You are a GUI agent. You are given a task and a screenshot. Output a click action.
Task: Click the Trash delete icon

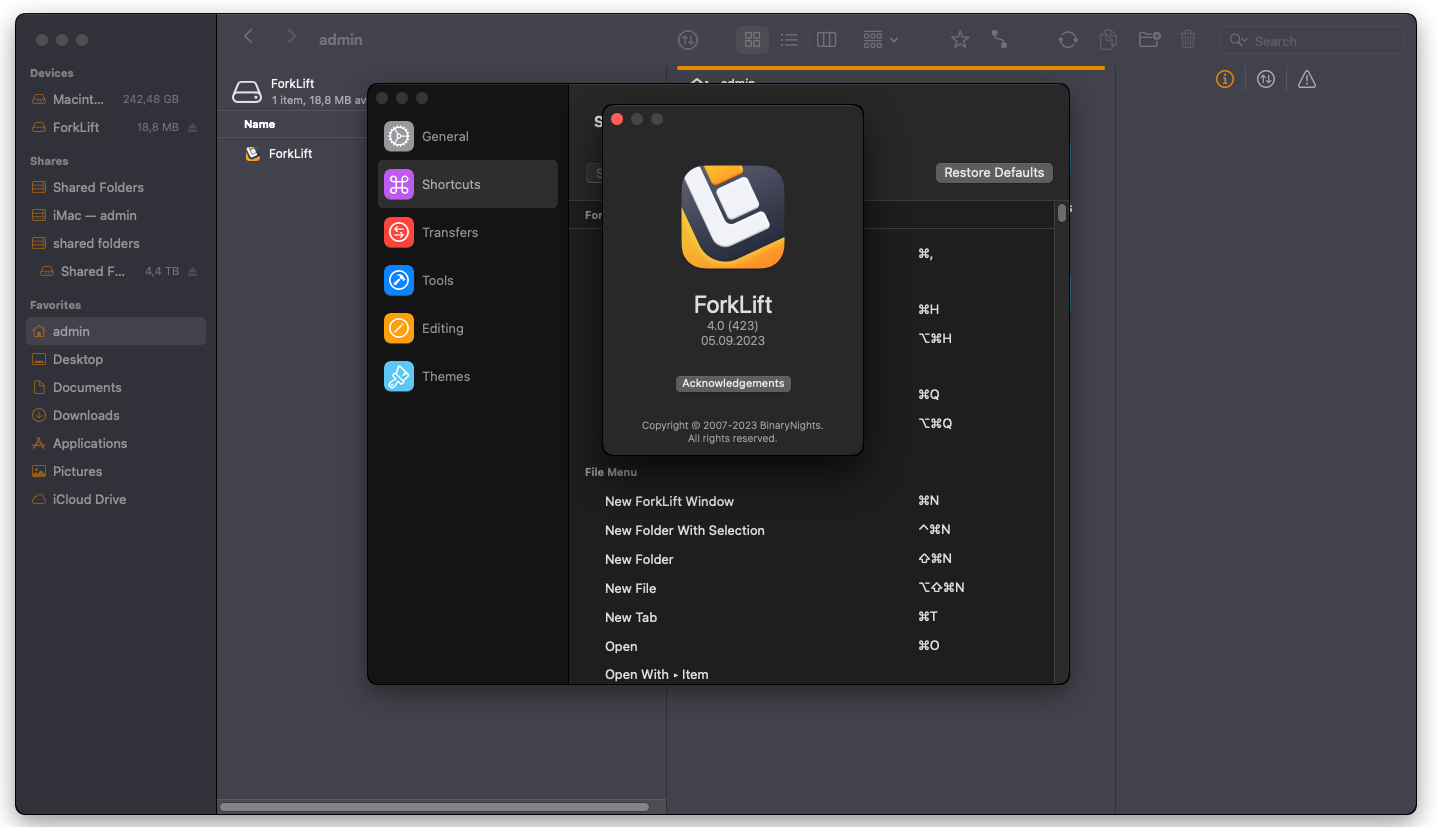[x=1188, y=40]
